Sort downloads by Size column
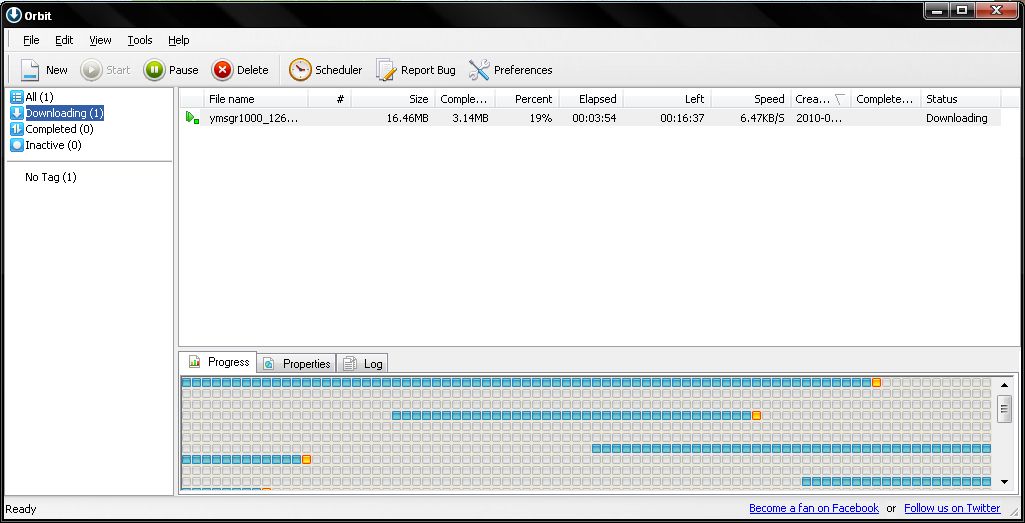Screen dimensions: 1025x523 (394, 99)
